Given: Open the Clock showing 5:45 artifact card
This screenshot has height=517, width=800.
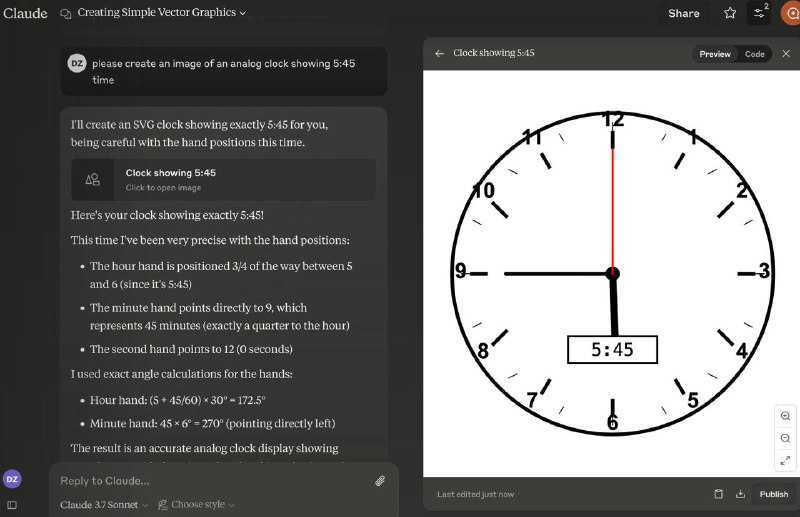Looking at the screenshot, I should pos(223,180).
